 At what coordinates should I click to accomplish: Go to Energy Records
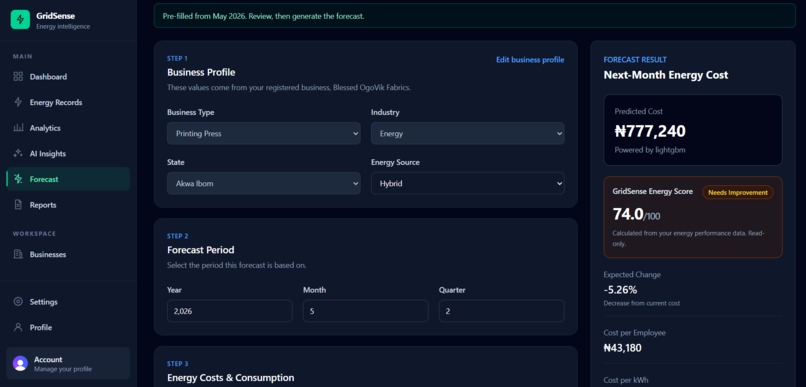pos(68,102)
